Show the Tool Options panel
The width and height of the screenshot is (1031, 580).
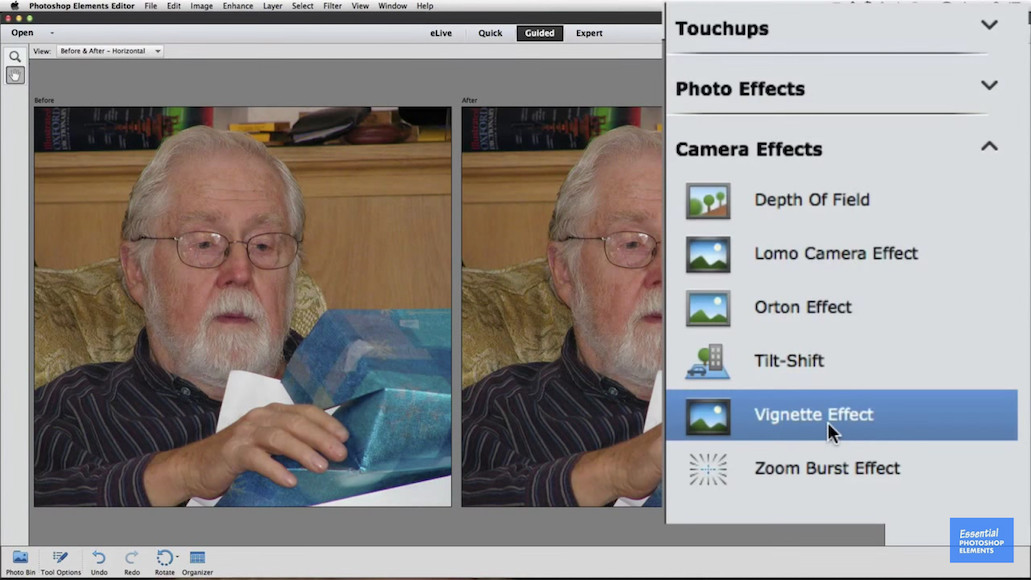(x=60, y=563)
